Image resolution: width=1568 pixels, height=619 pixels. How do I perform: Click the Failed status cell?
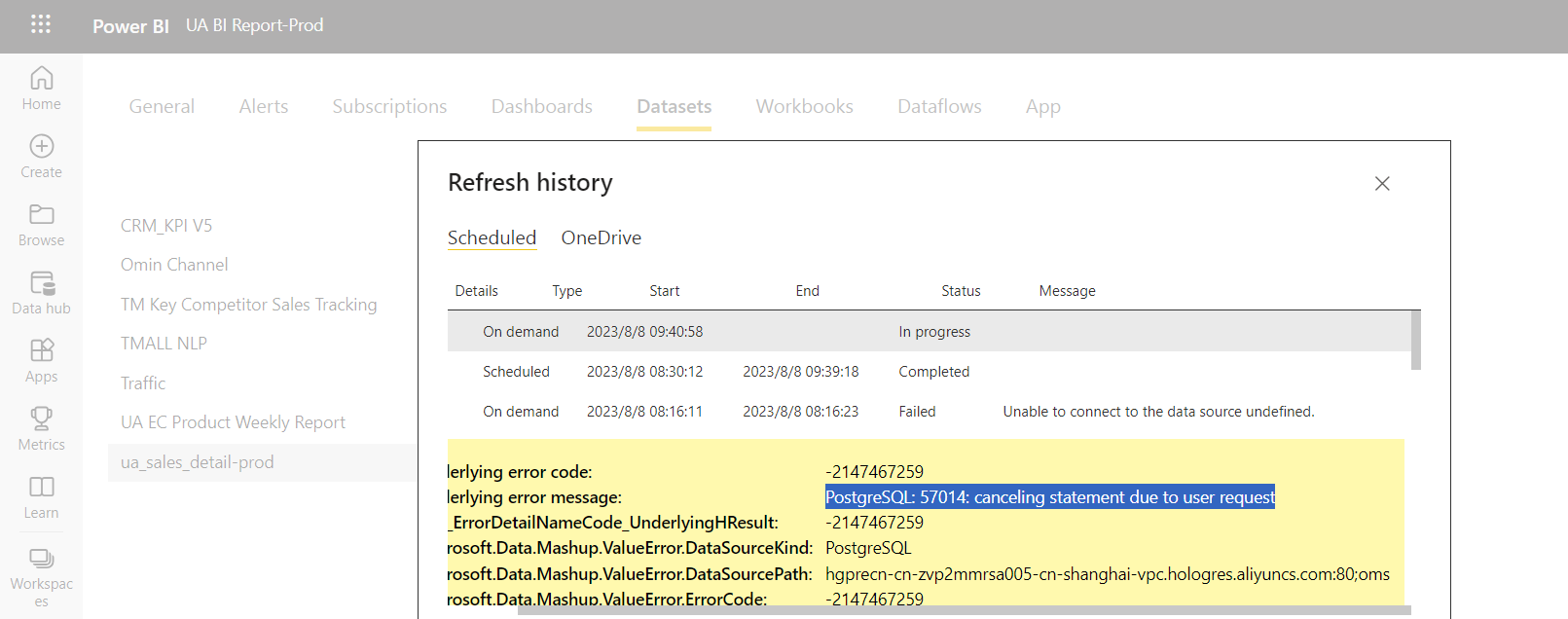(x=917, y=412)
